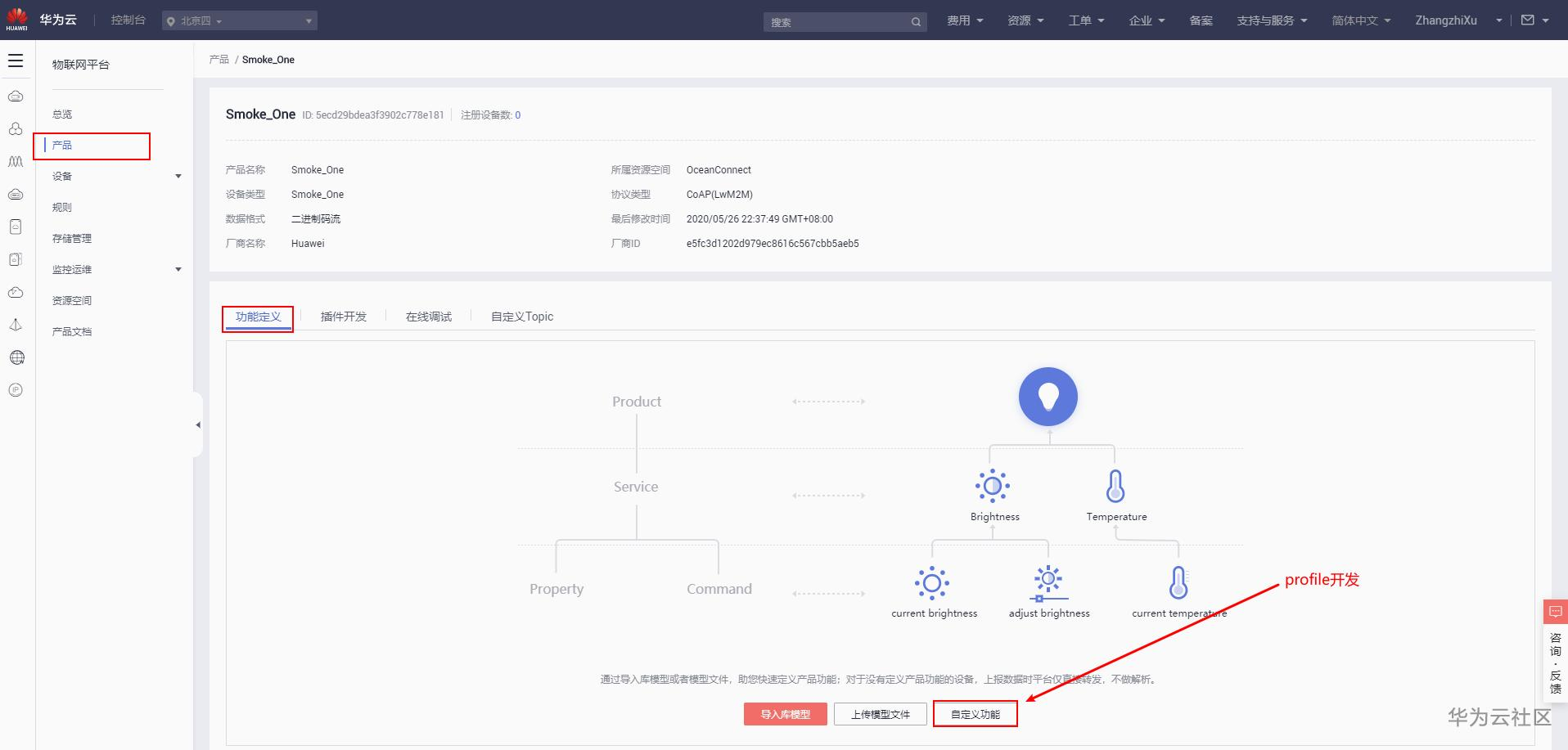Collapse the sidebar with the arrow handle
The image size is (1568, 750).
198,424
